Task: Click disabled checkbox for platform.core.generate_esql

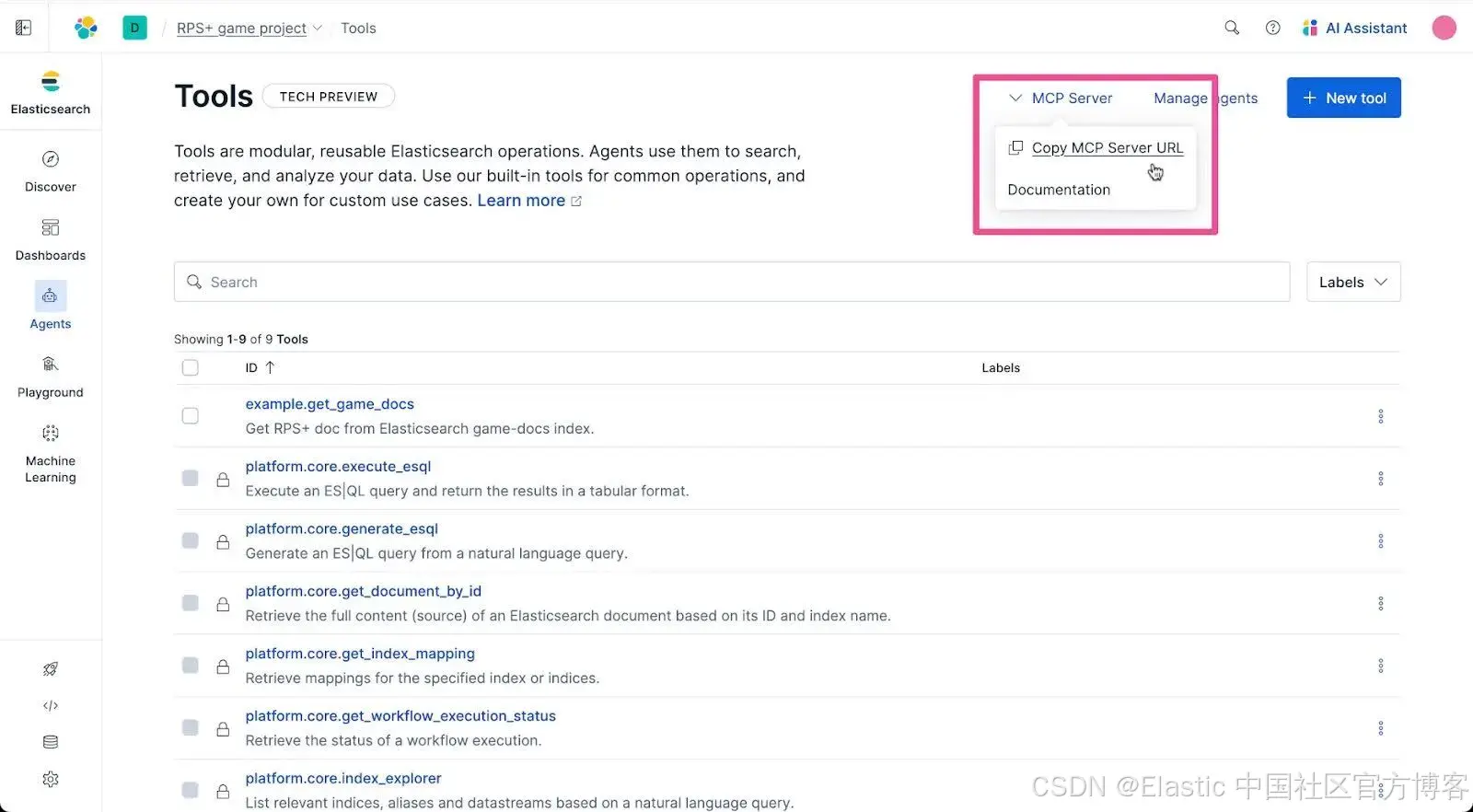Action: pos(191,540)
